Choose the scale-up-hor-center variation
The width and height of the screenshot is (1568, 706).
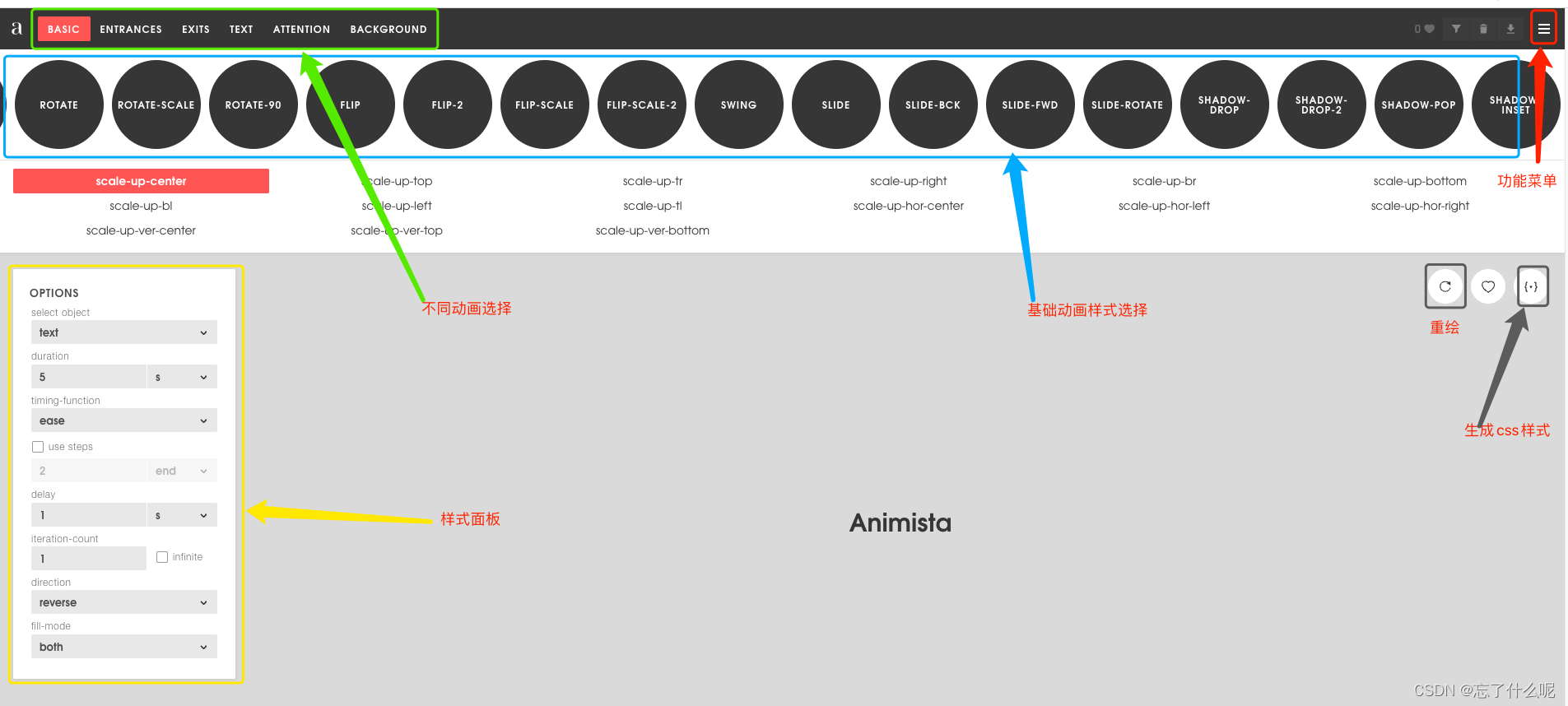tap(909, 206)
